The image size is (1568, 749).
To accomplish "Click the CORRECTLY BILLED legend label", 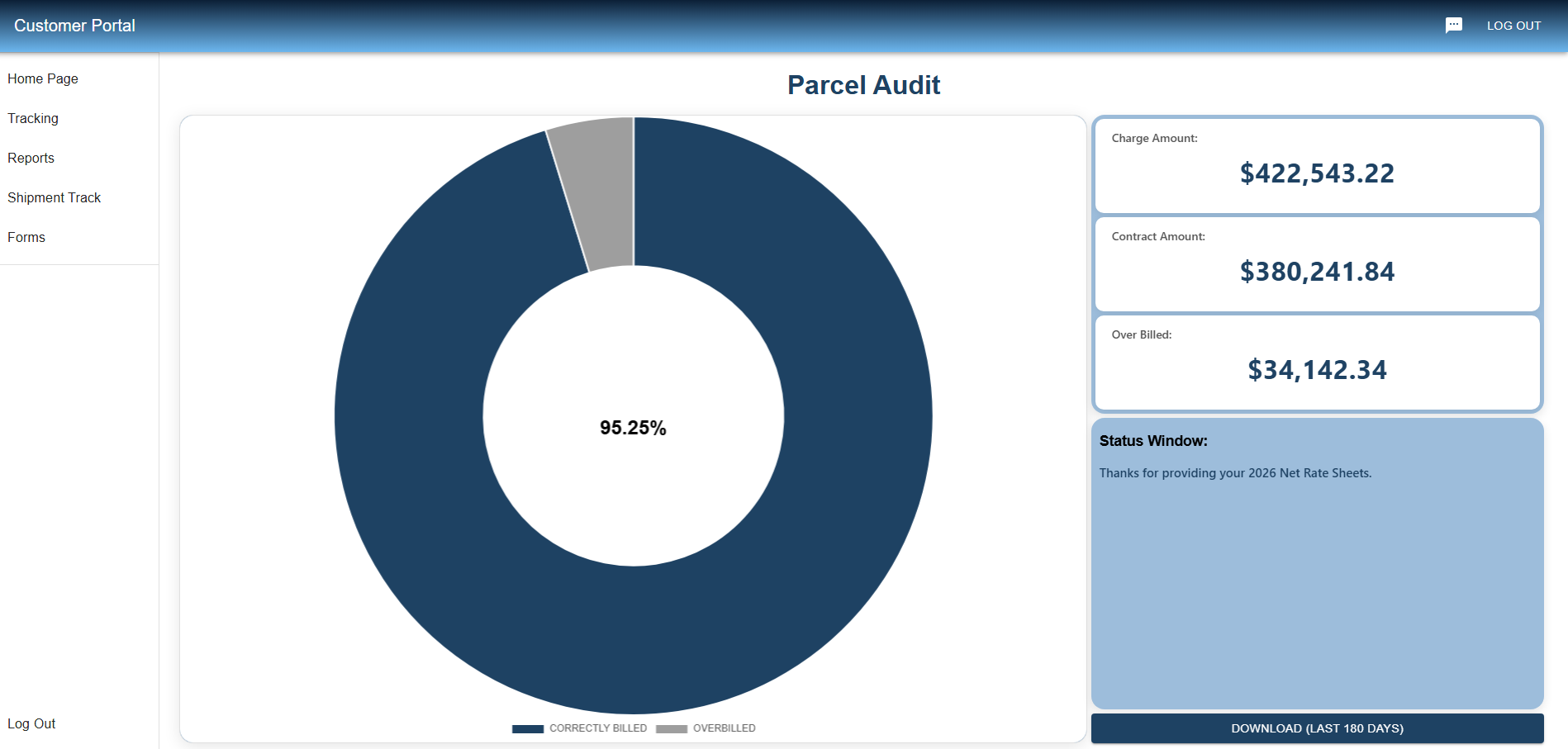I will point(598,728).
